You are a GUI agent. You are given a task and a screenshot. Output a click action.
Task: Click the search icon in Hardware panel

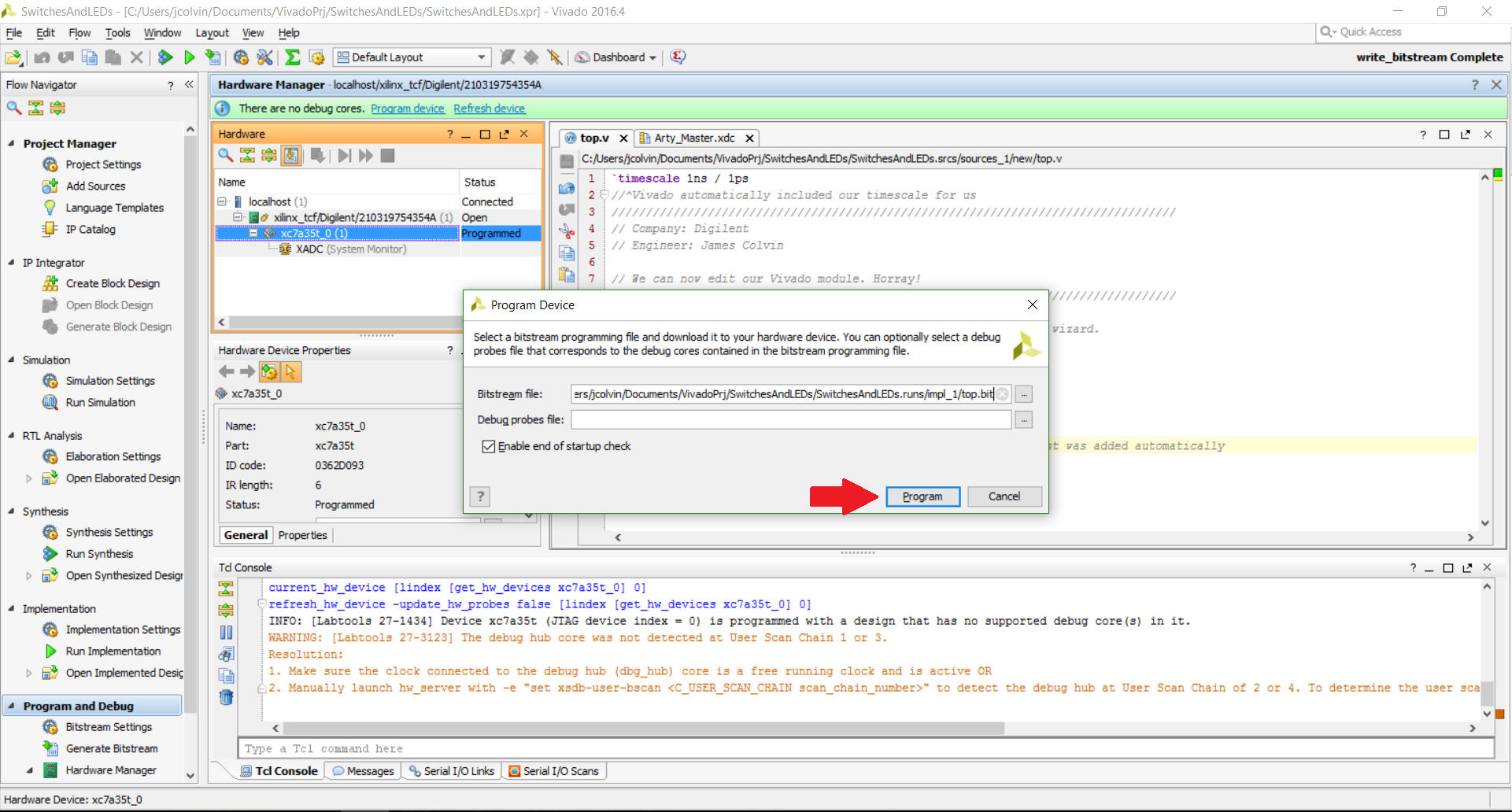point(226,155)
